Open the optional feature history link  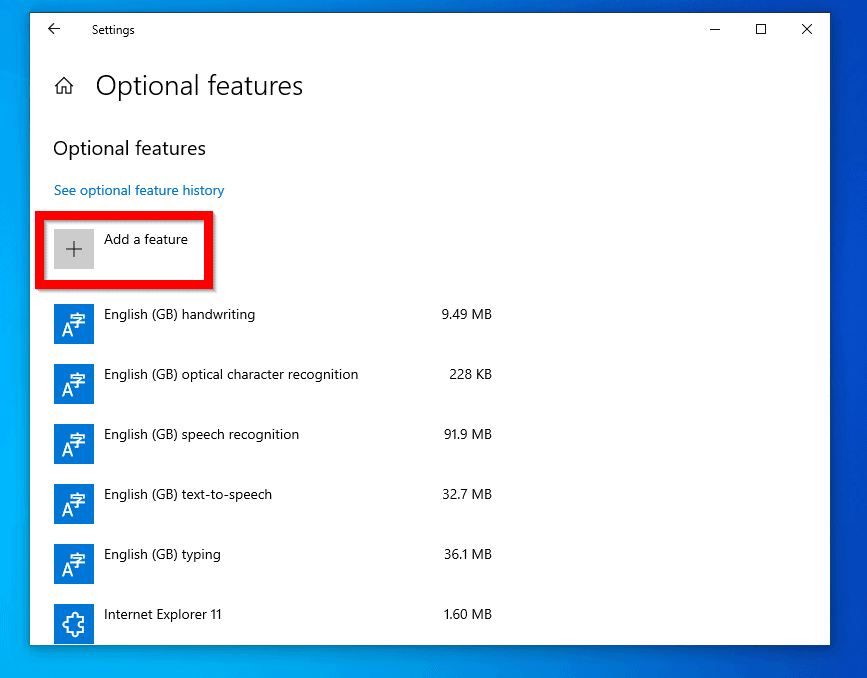(x=139, y=190)
